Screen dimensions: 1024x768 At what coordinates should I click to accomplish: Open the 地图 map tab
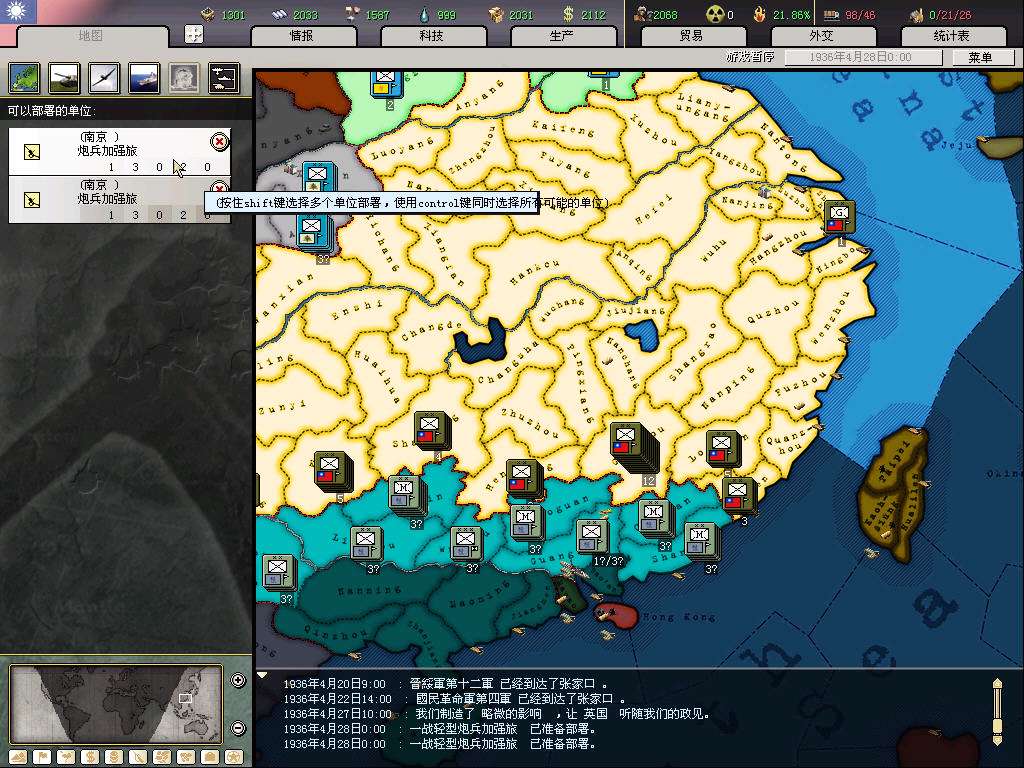pyautogui.click(x=91, y=36)
